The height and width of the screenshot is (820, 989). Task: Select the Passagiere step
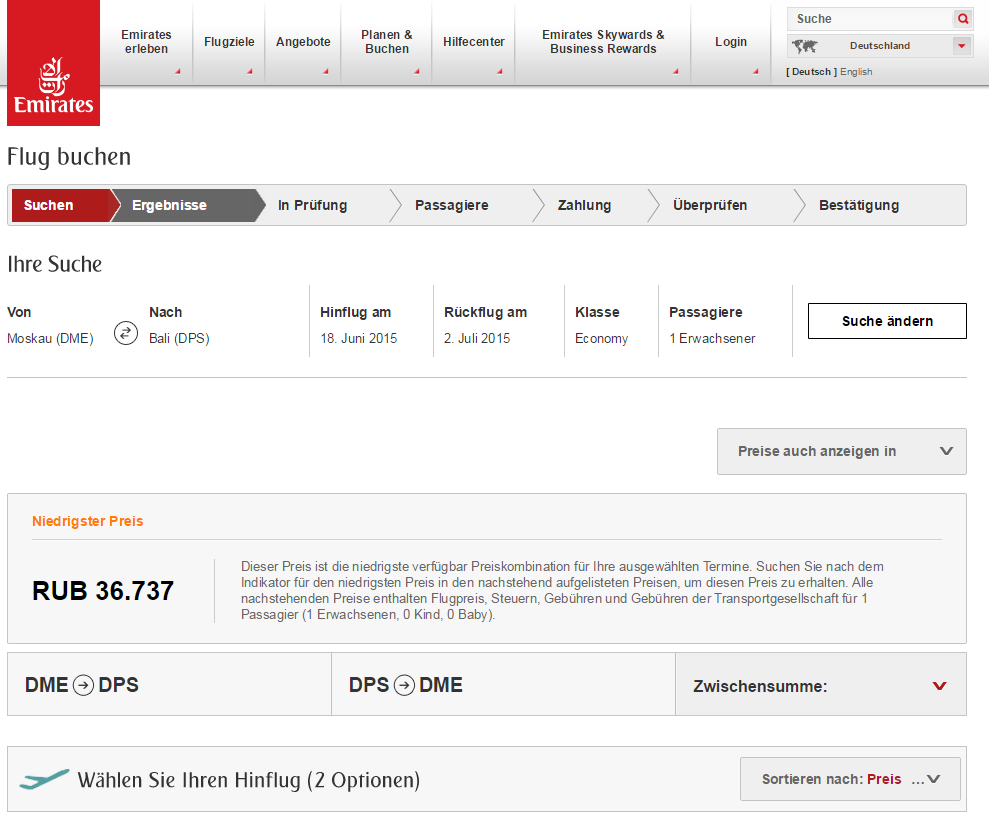452,205
